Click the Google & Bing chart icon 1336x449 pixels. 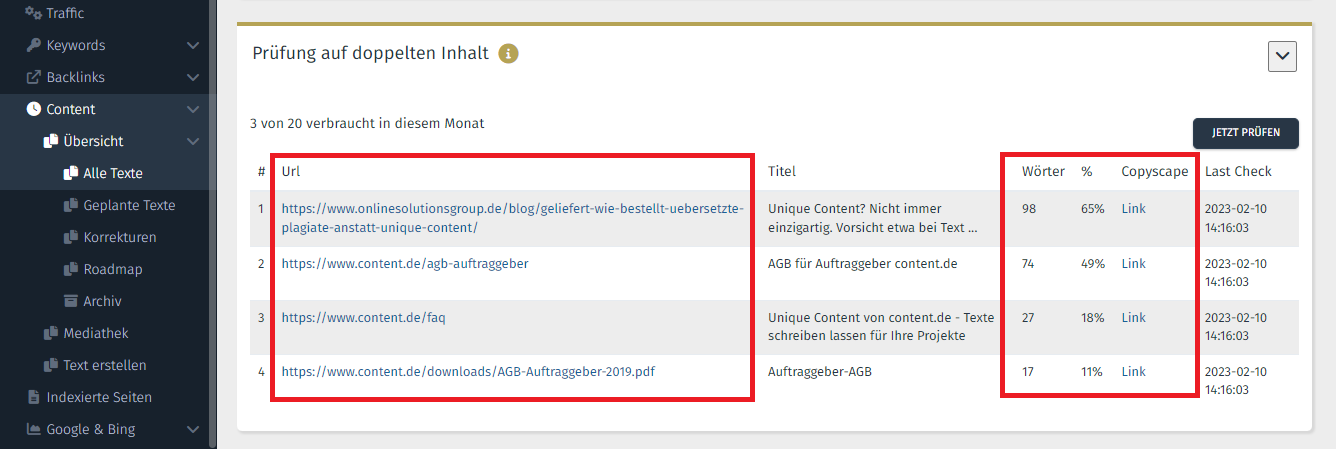coord(34,429)
